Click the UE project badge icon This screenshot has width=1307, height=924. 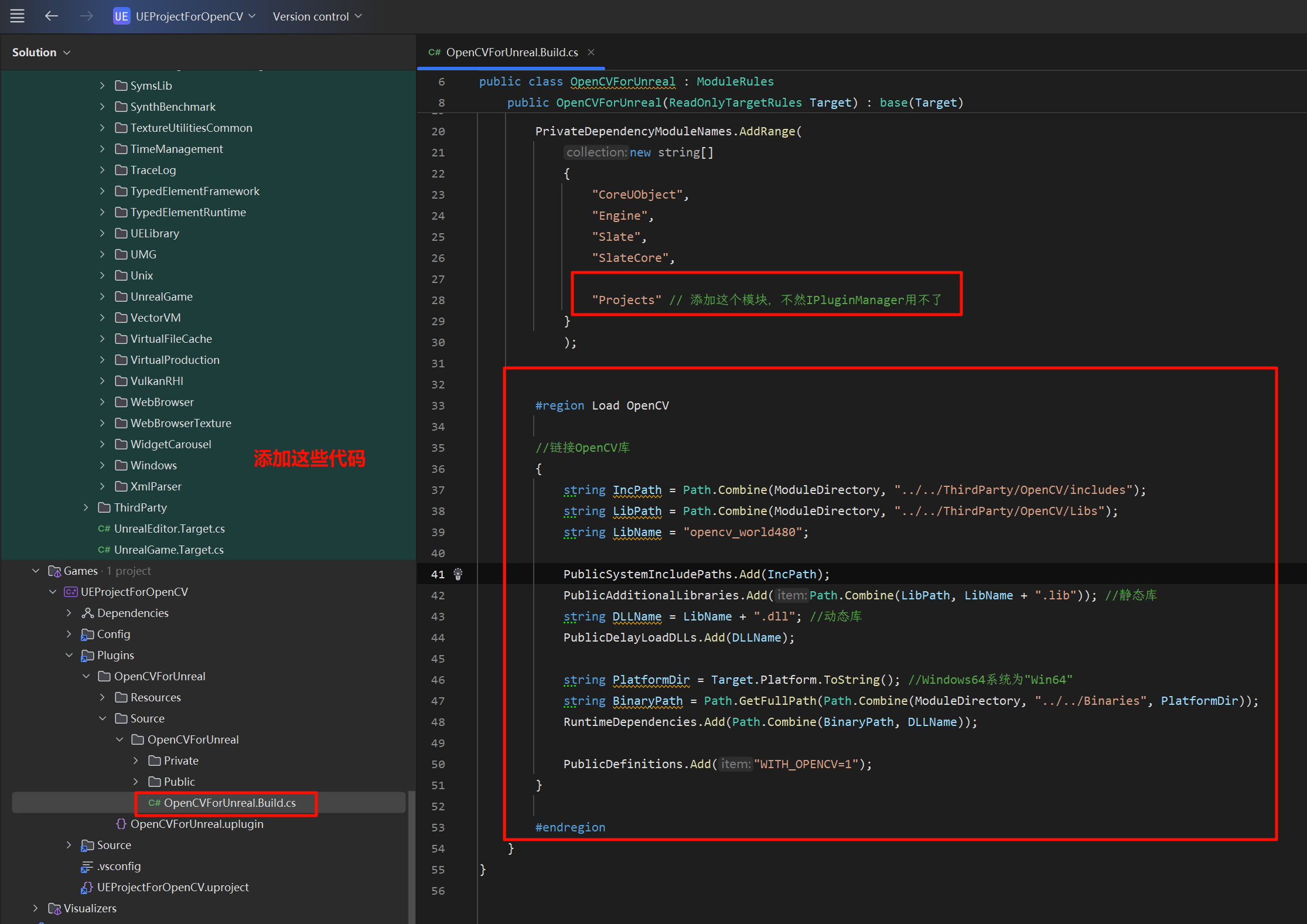[x=121, y=16]
